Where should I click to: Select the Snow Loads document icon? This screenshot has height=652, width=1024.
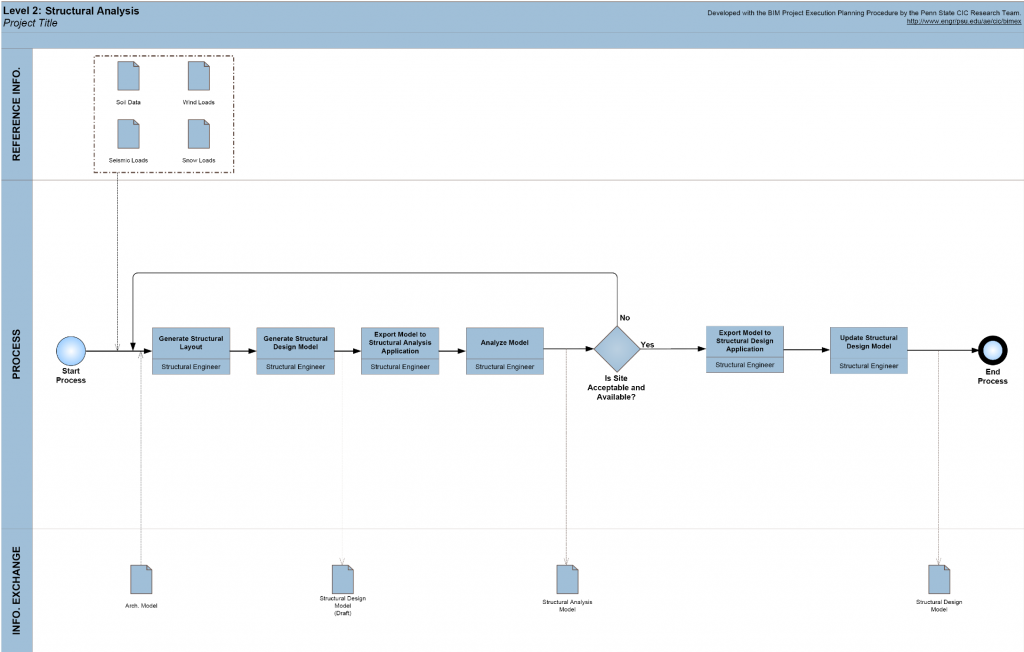pyautogui.click(x=198, y=134)
